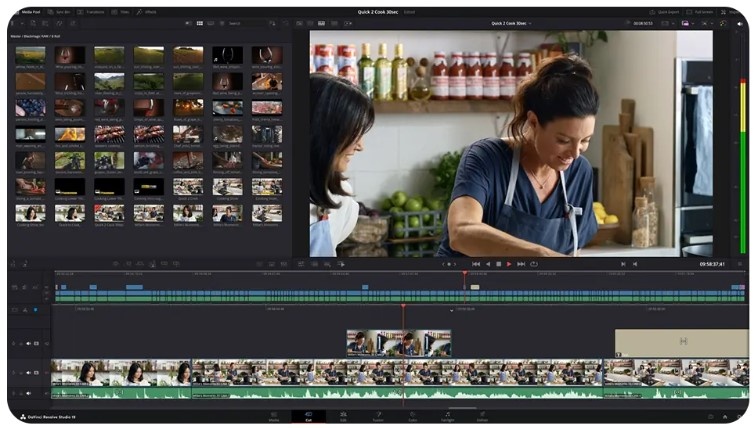Open the Media page

point(274,416)
